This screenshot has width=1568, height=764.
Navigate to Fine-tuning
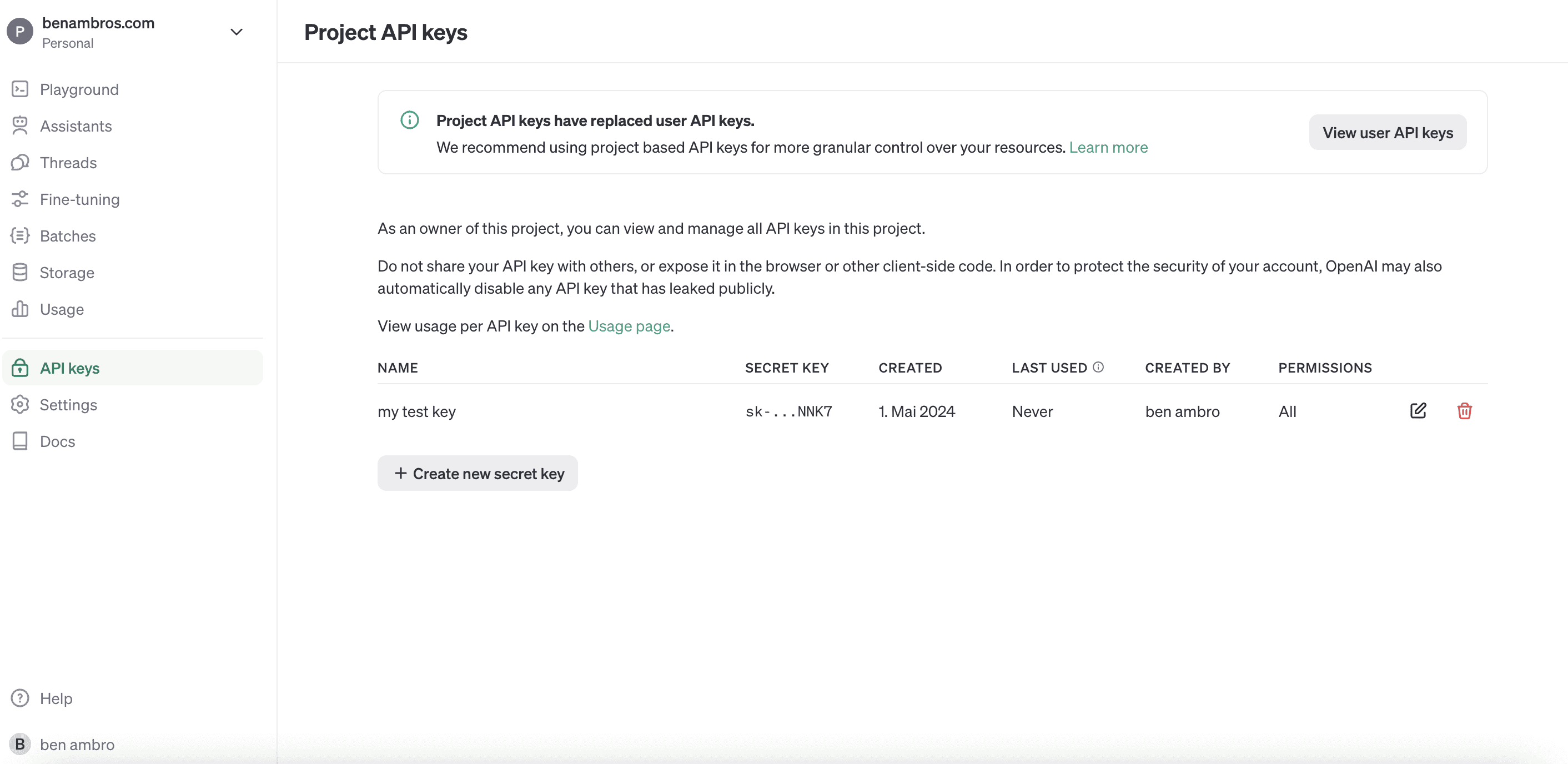133,199
